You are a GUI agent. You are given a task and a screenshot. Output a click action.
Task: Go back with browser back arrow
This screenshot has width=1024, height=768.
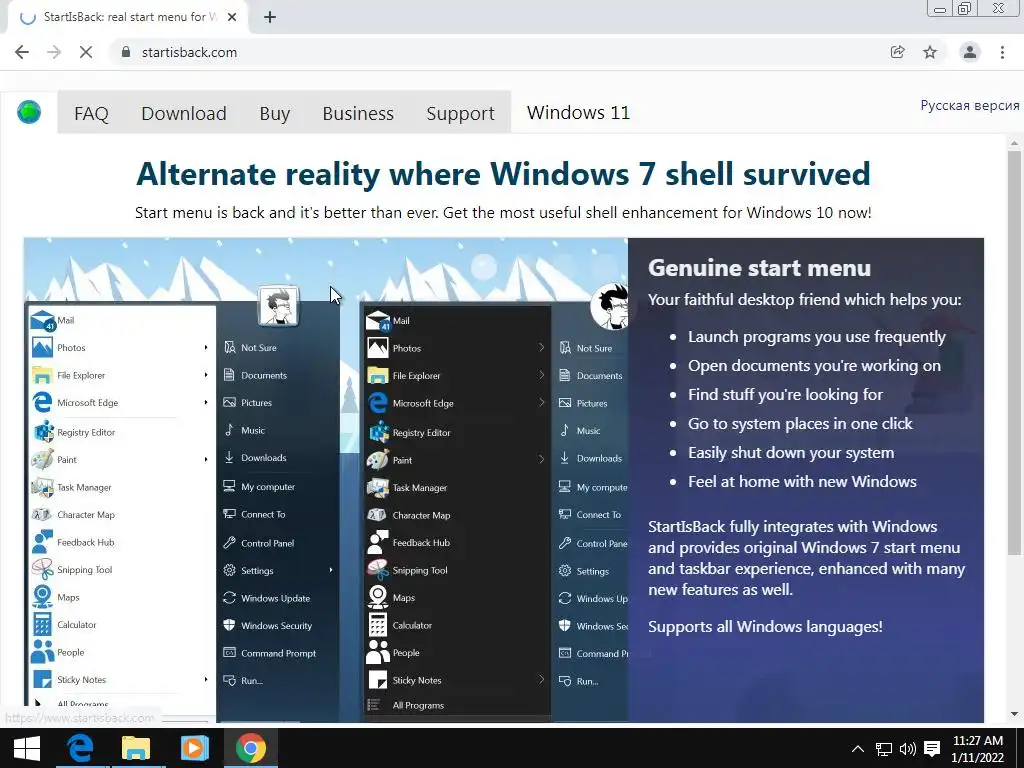coord(22,52)
